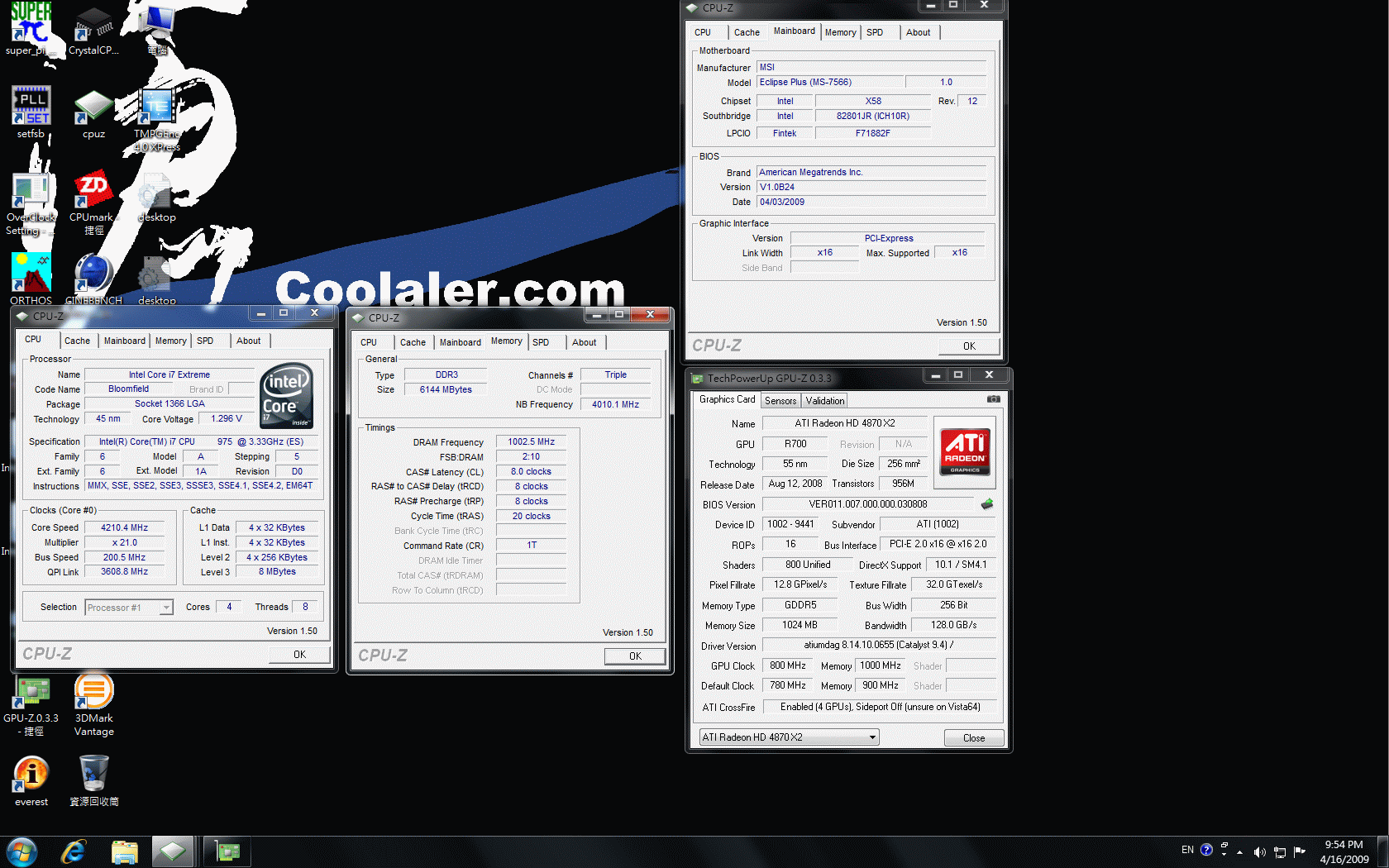The width and height of the screenshot is (1389, 868).
Task: Switch to Validation tab in GPU-Z
Action: (825, 401)
